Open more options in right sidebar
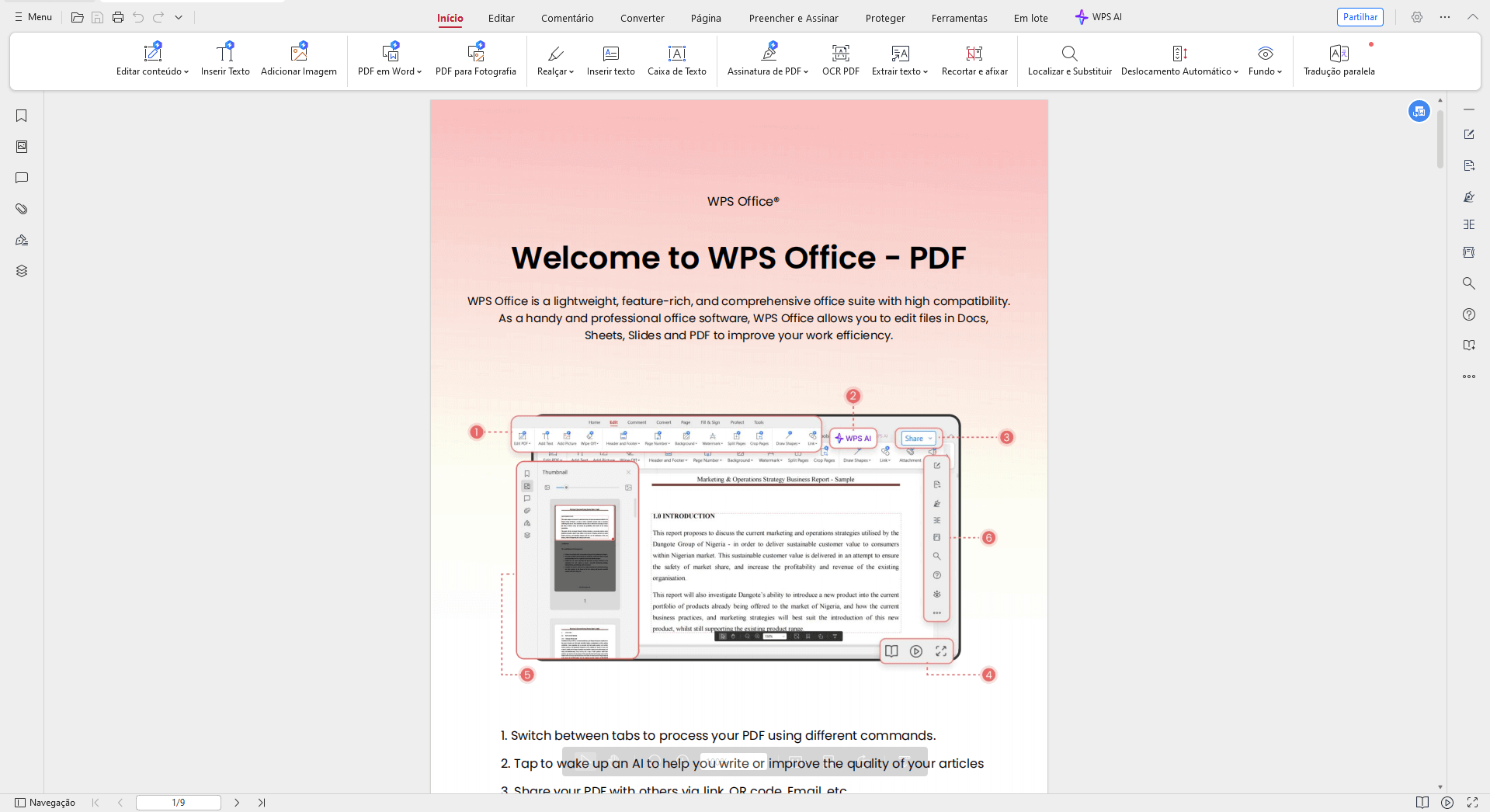1490x812 pixels. click(1469, 377)
